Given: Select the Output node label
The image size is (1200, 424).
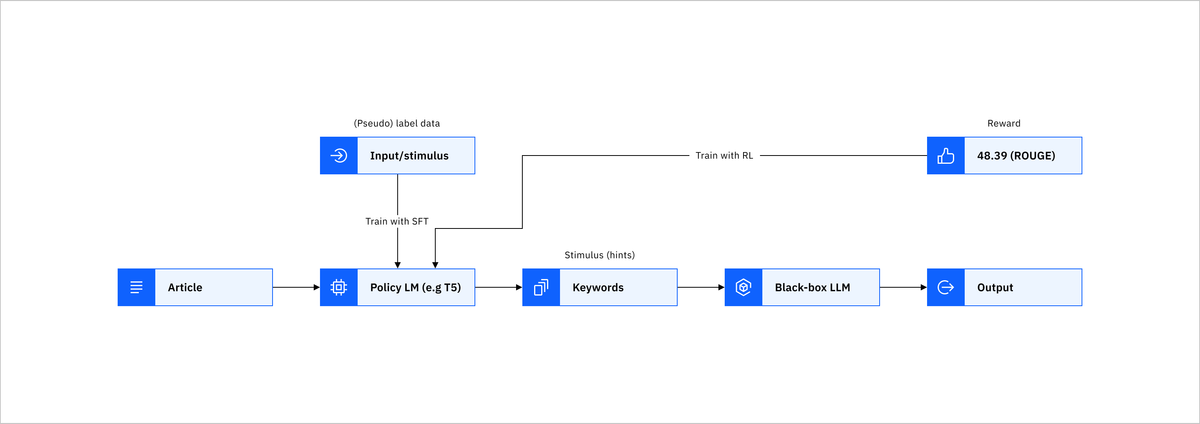Looking at the screenshot, I should 994,287.
